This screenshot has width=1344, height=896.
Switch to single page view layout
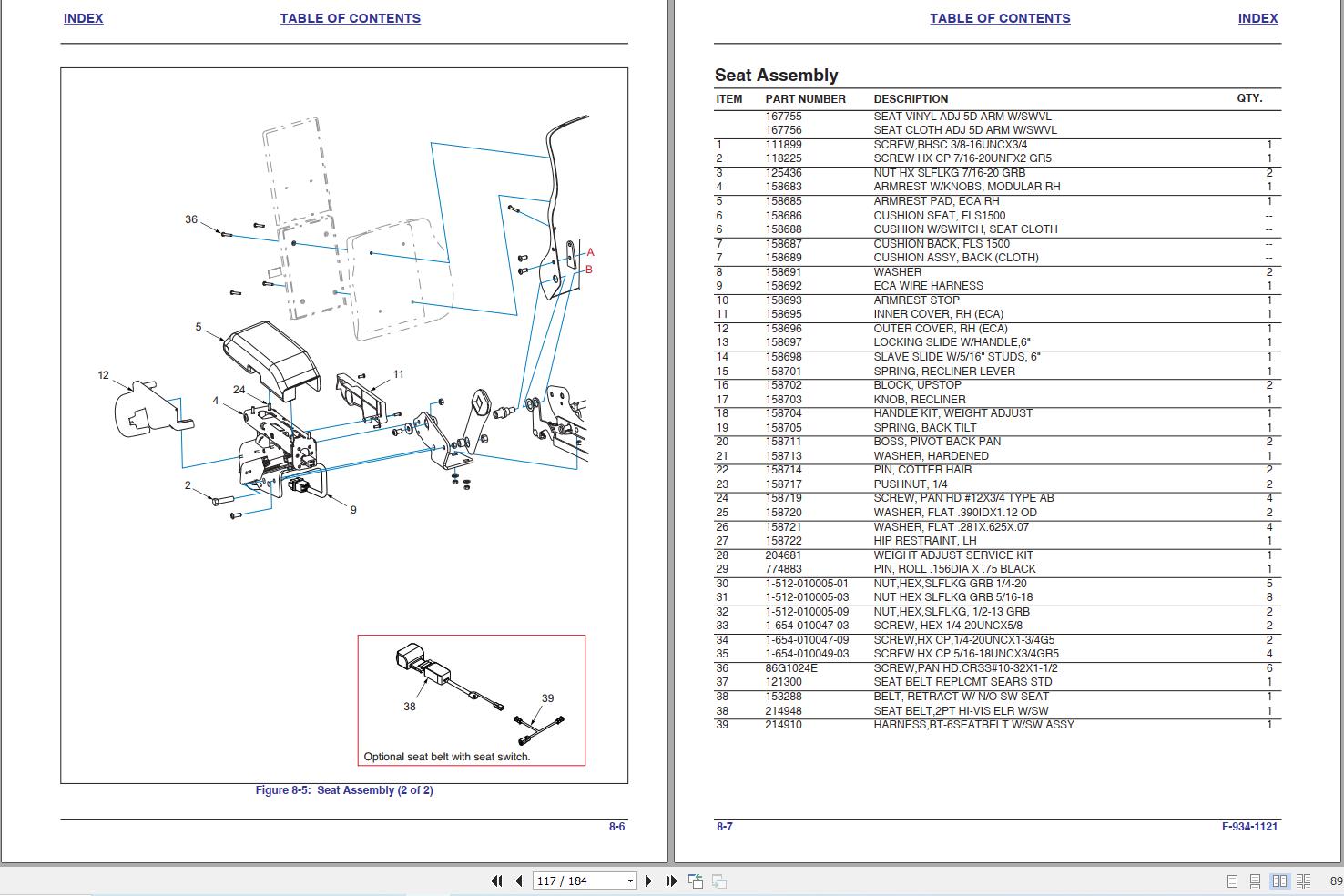[1232, 881]
